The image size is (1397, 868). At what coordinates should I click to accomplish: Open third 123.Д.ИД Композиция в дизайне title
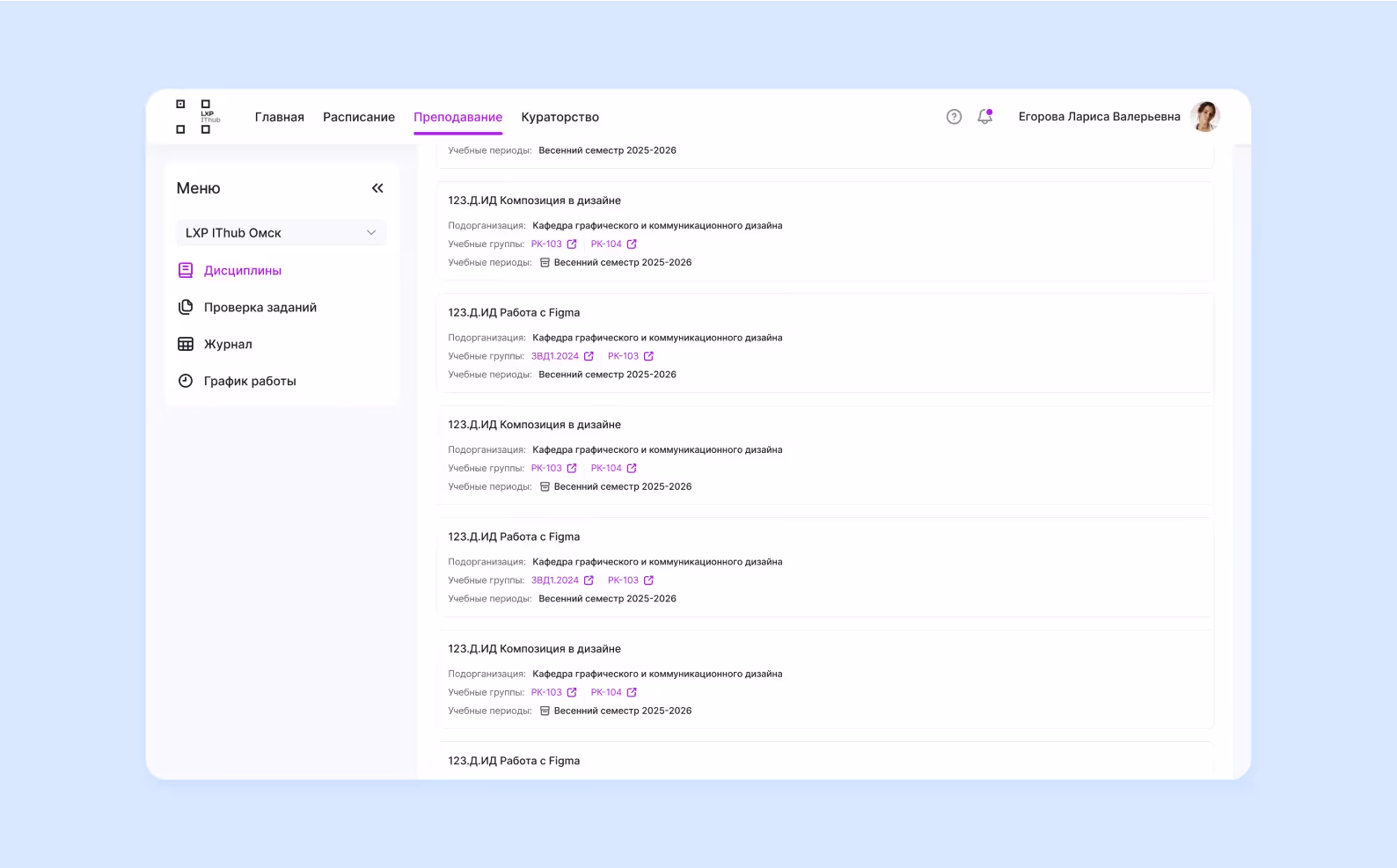[x=535, y=649]
